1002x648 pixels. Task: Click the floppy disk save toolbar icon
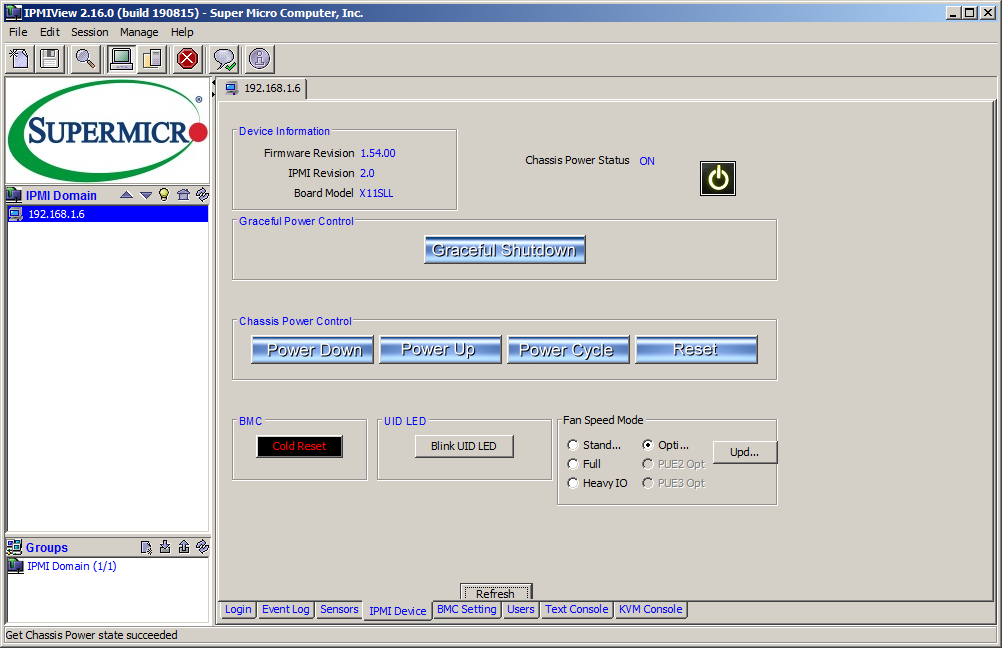[50, 59]
